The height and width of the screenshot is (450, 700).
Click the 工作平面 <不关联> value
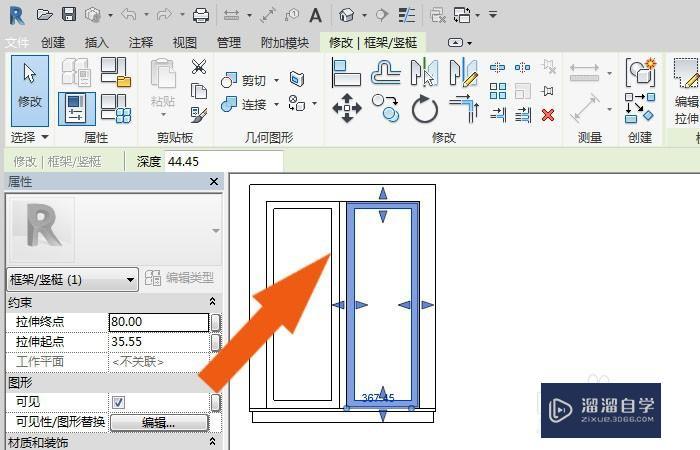(x=158, y=362)
